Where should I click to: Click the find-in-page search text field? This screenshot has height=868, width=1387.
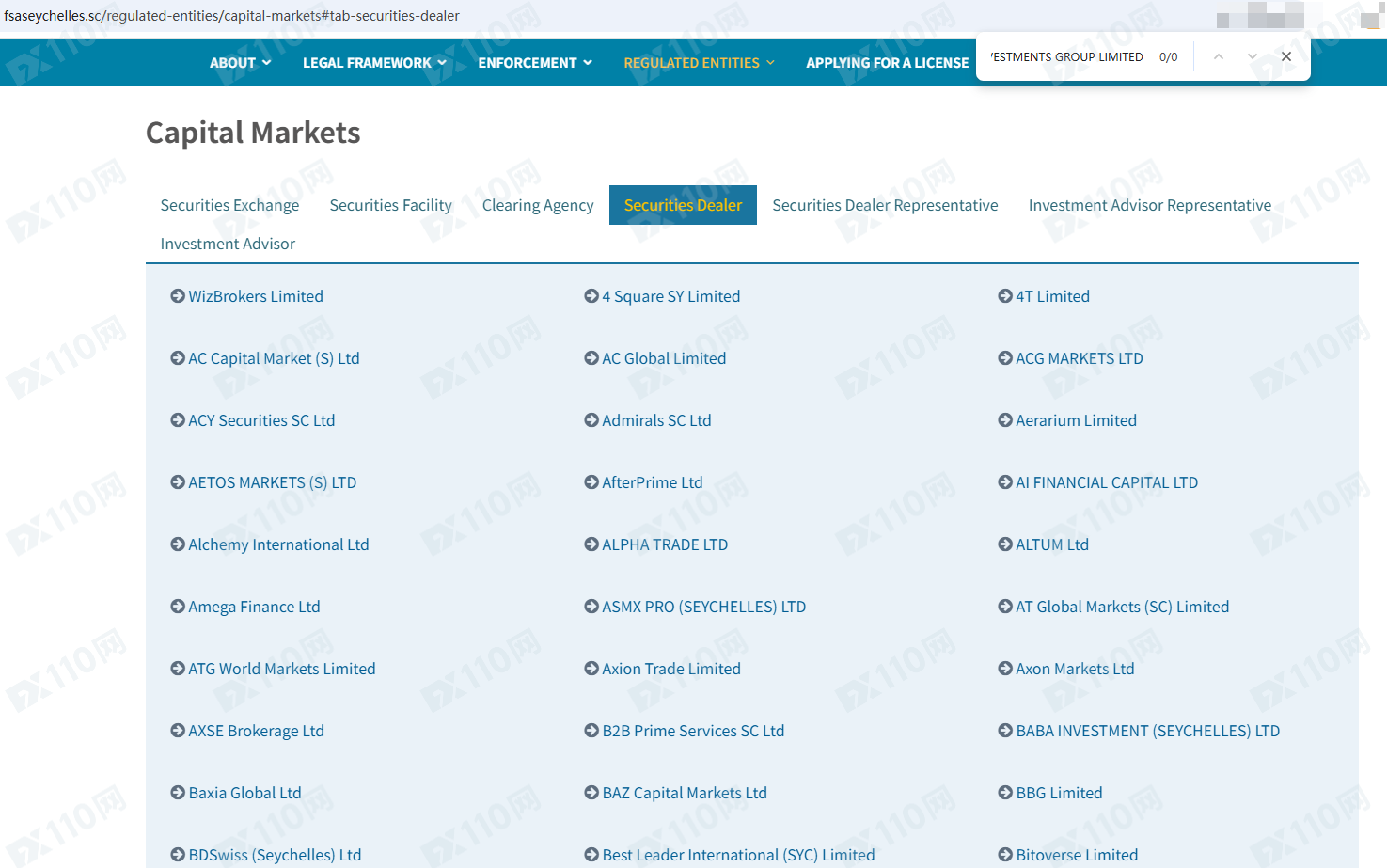pos(1066,56)
